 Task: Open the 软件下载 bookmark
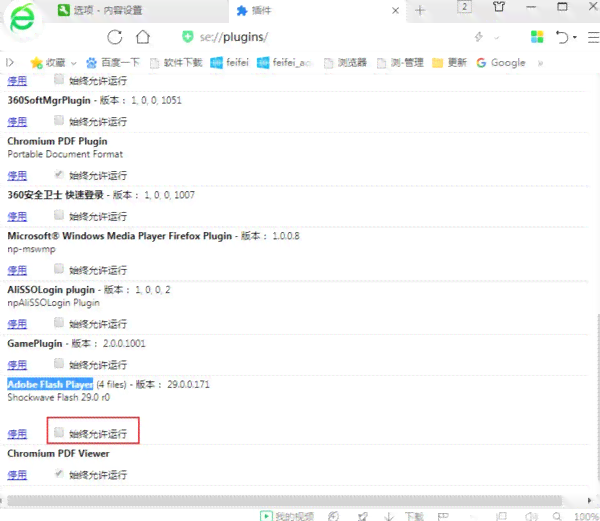click(176, 63)
